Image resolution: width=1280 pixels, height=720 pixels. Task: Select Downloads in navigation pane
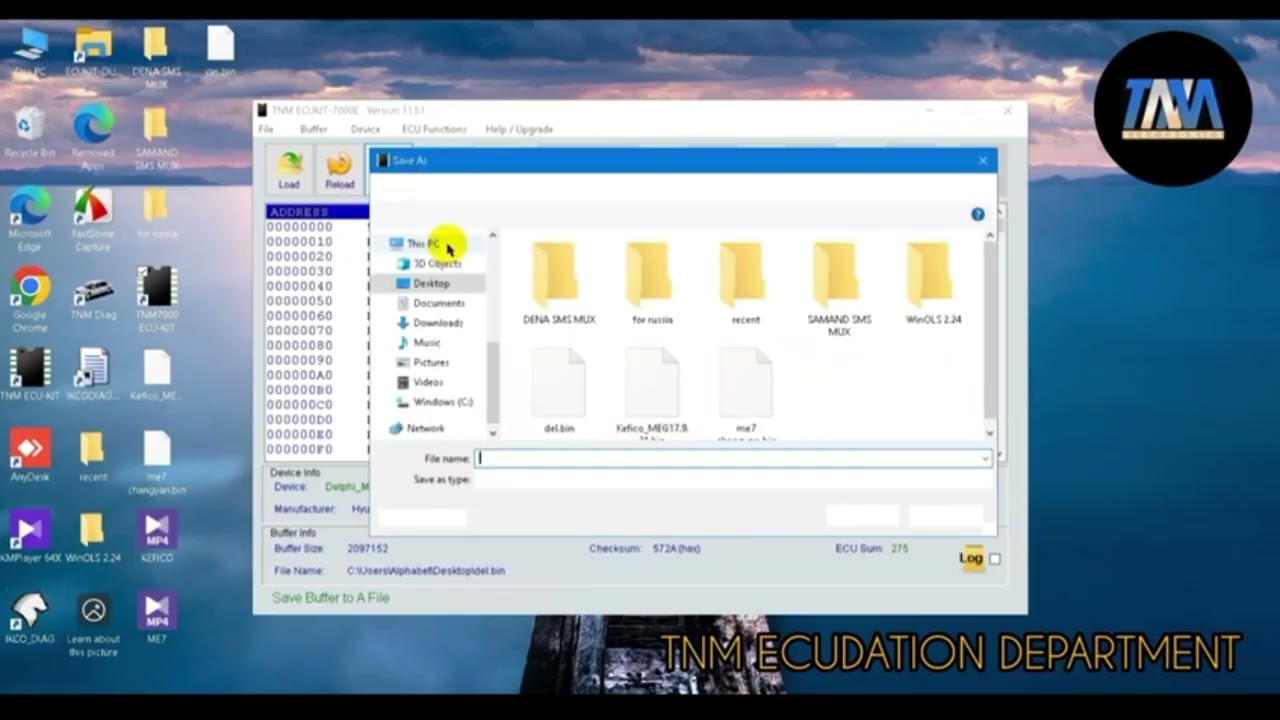point(430,323)
